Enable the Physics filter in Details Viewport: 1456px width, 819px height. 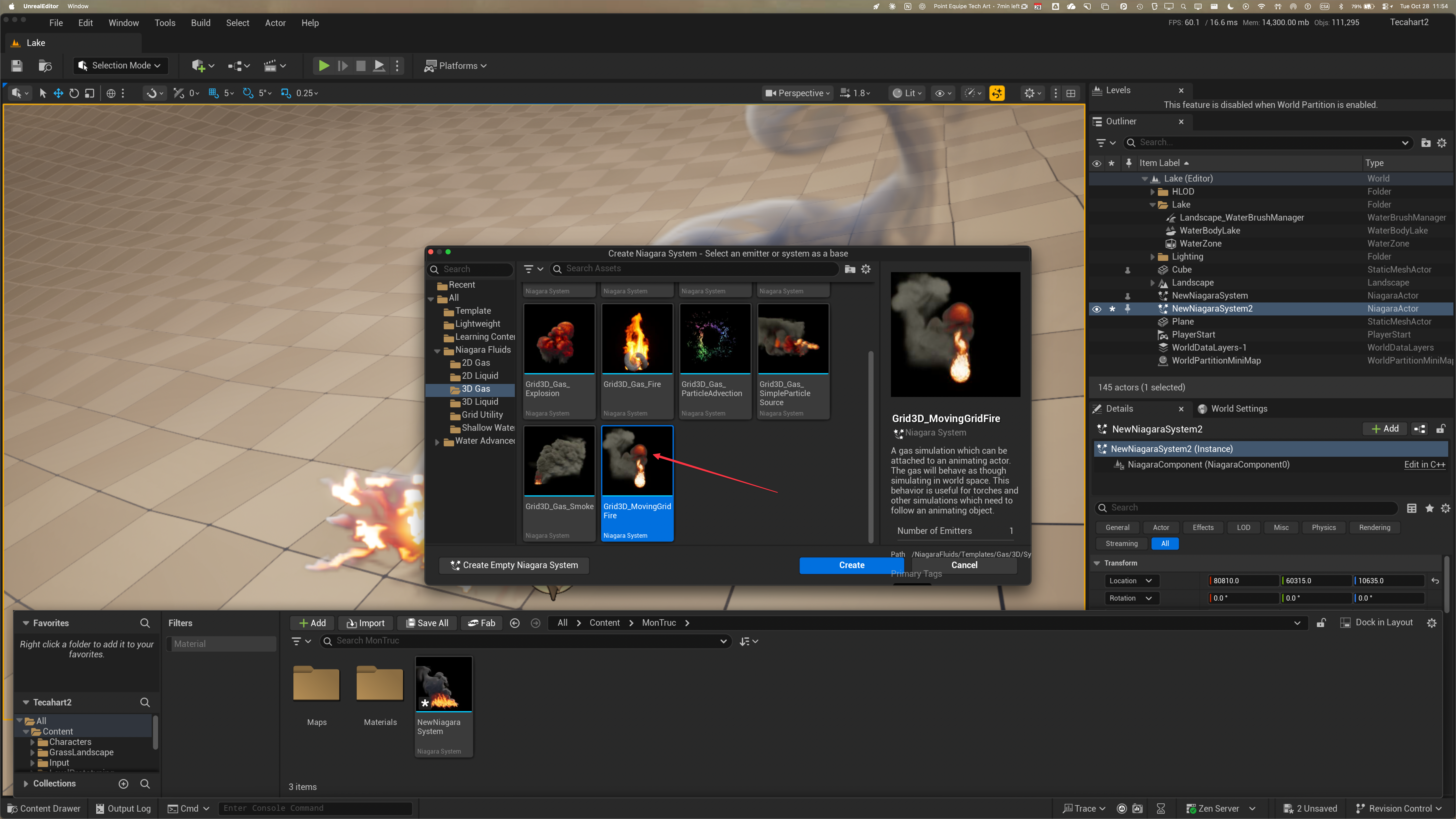pyautogui.click(x=1324, y=527)
